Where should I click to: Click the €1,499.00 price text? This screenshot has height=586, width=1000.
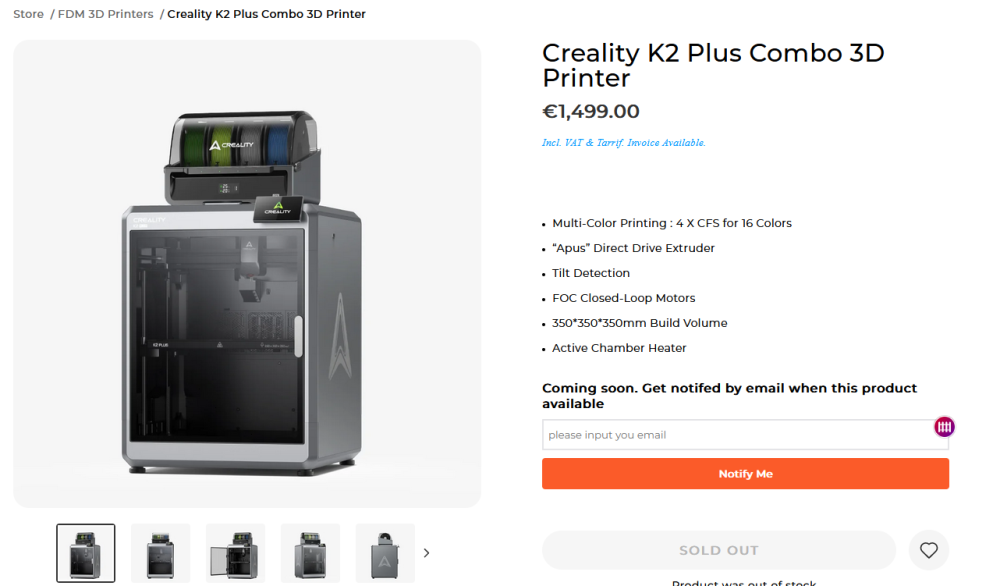pos(590,112)
